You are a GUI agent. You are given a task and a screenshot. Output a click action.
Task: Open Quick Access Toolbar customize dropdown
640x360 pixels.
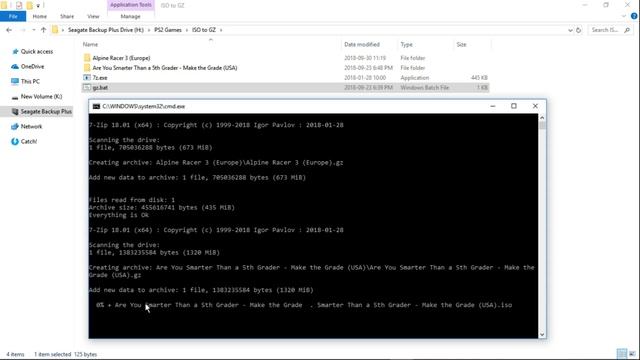(x=38, y=6)
